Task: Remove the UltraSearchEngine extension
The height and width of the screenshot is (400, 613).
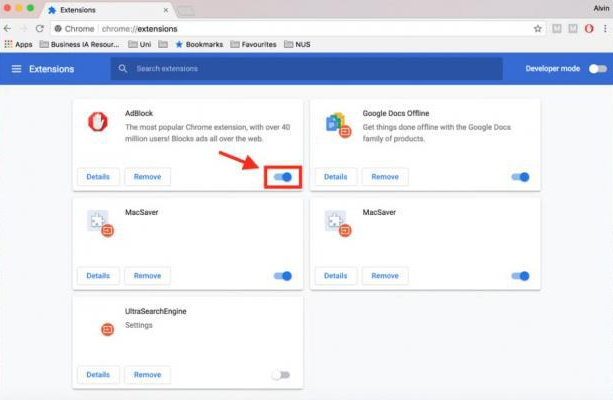Action: [x=147, y=375]
